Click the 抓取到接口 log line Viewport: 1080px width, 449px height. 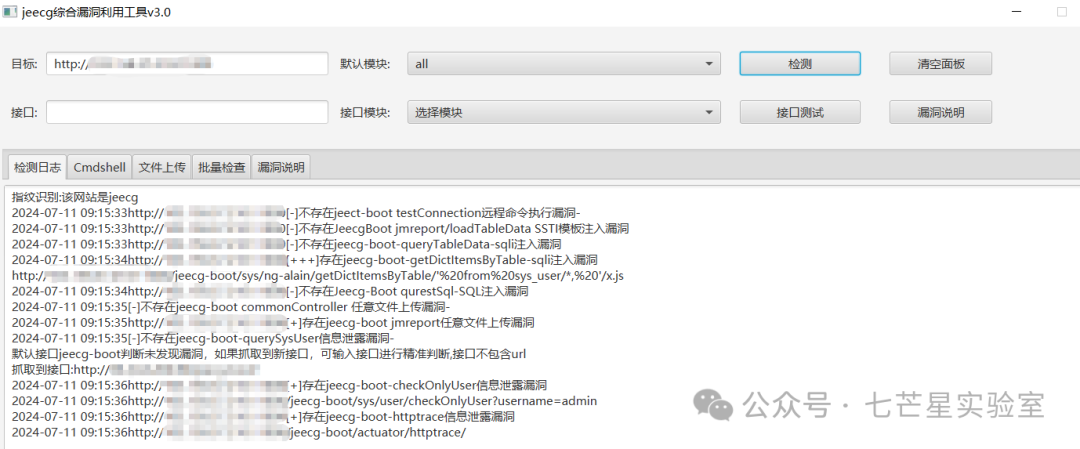(x=136, y=370)
